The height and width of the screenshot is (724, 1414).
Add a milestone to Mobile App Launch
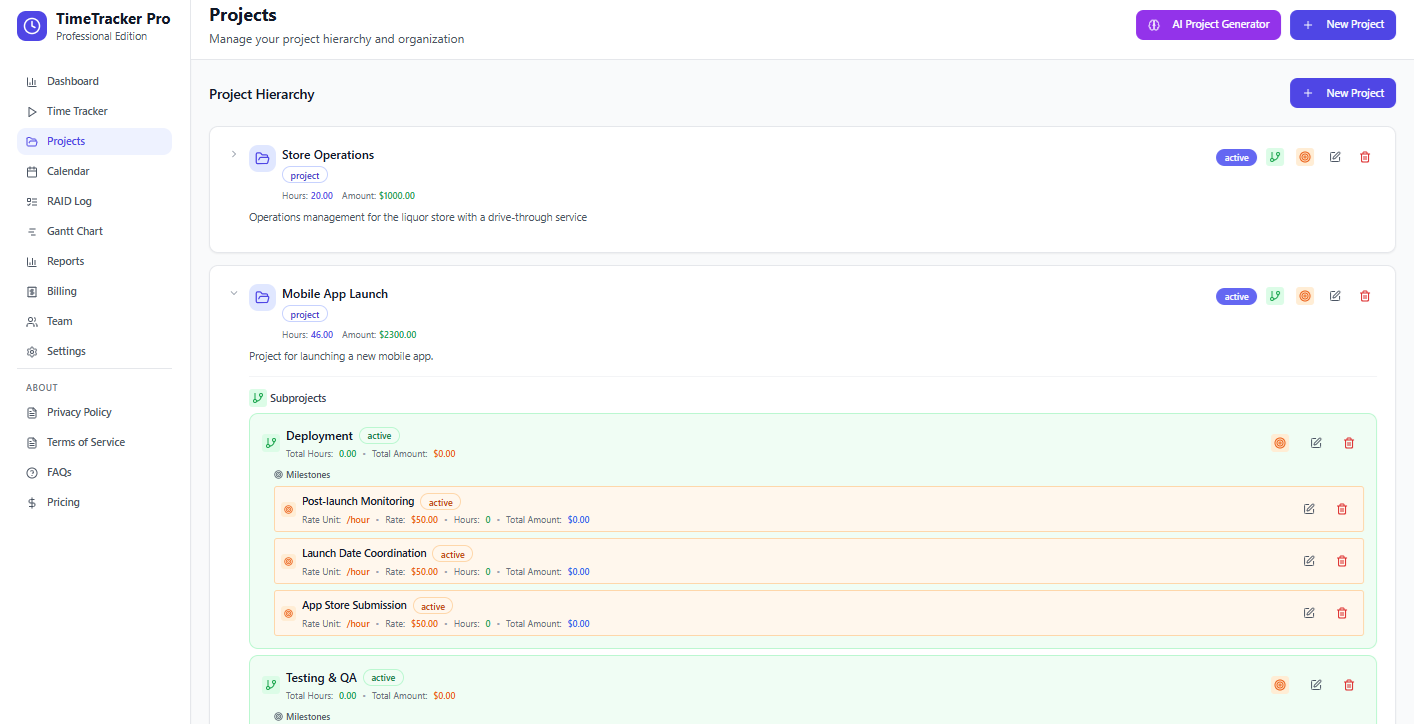tap(1305, 296)
